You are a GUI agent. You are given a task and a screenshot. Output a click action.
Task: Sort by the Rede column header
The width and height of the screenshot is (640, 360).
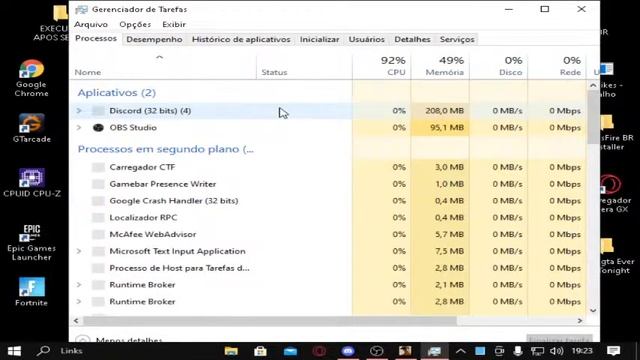click(x=557, y=66)
